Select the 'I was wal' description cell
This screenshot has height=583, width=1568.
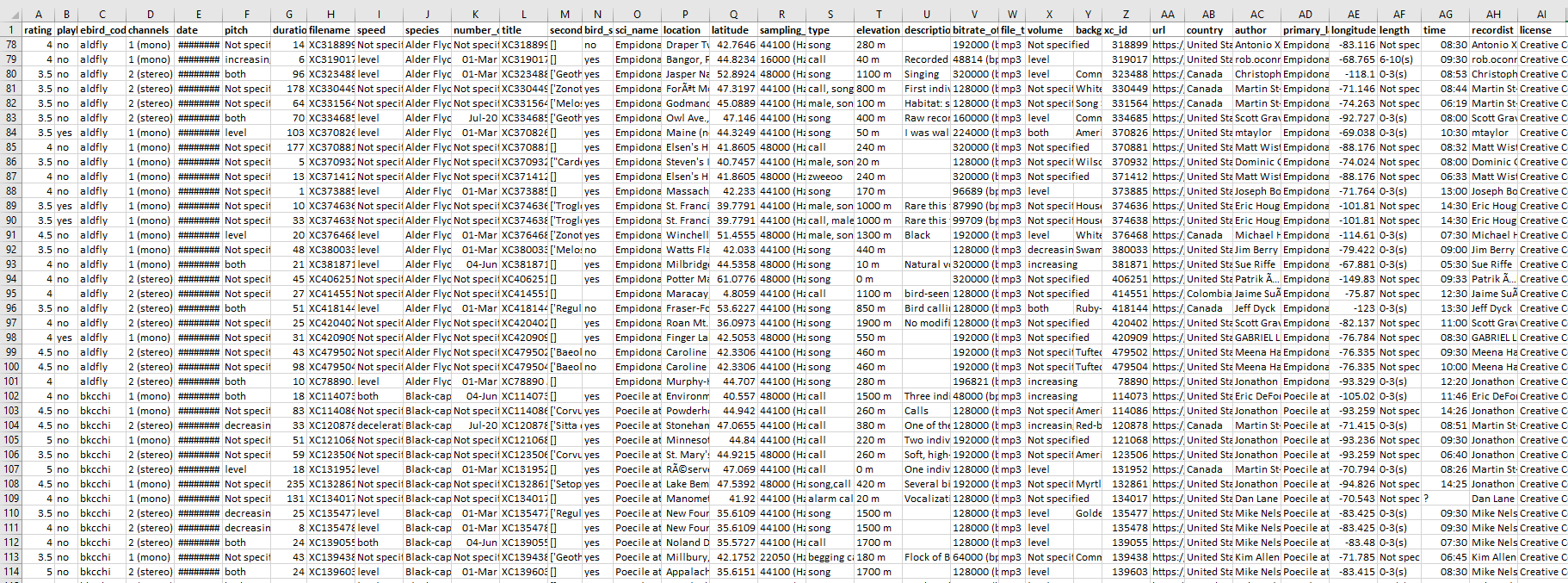[927, 133]
